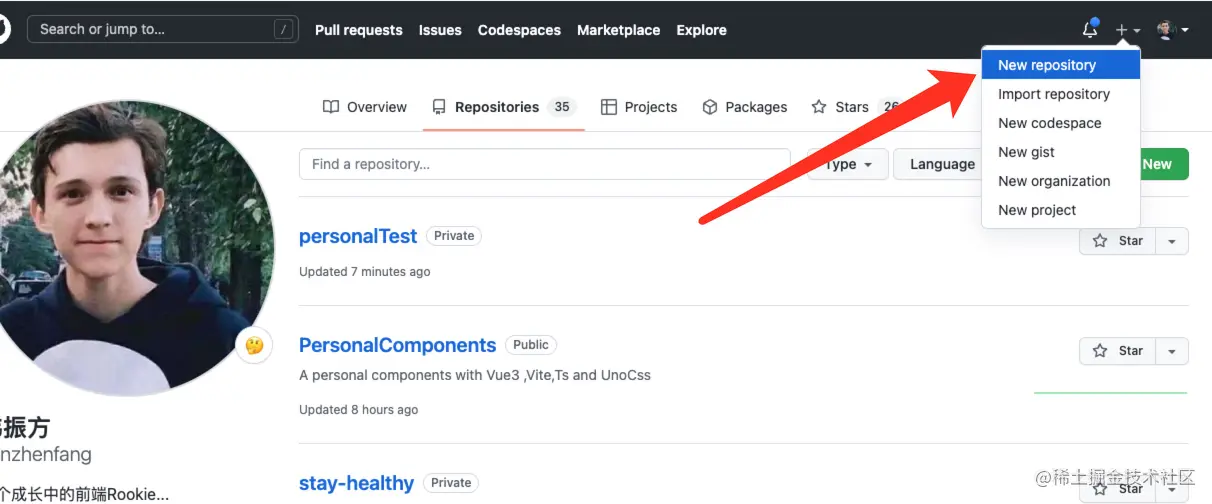This screenshot has width=1212, height=504.
Task: Click the thinking emoji status badge
Action: pos(254,345)
